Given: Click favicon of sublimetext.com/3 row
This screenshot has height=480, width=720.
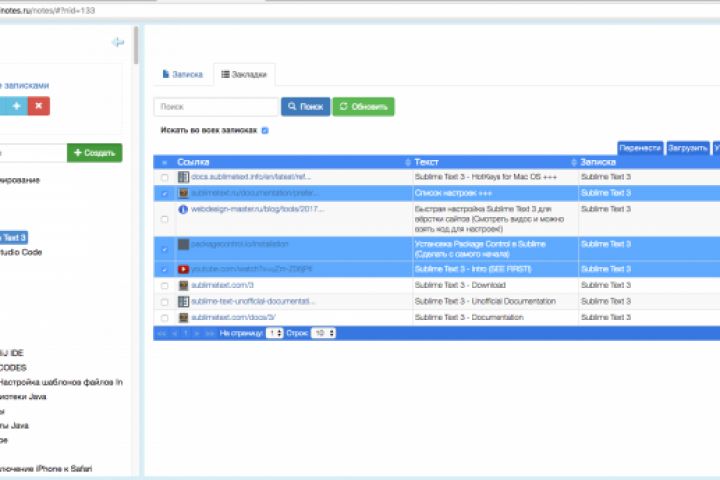Looking at the screenshot, I should (x=183, y=285).
